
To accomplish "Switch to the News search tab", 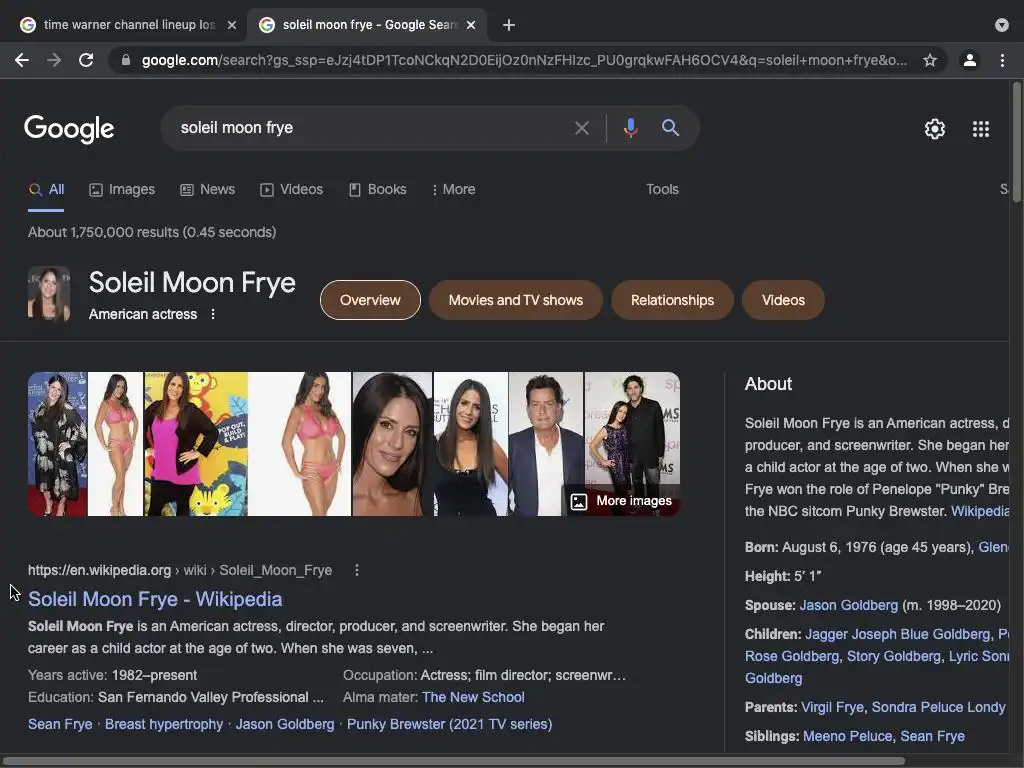I will pyautogui.click(x=208, y=189).
